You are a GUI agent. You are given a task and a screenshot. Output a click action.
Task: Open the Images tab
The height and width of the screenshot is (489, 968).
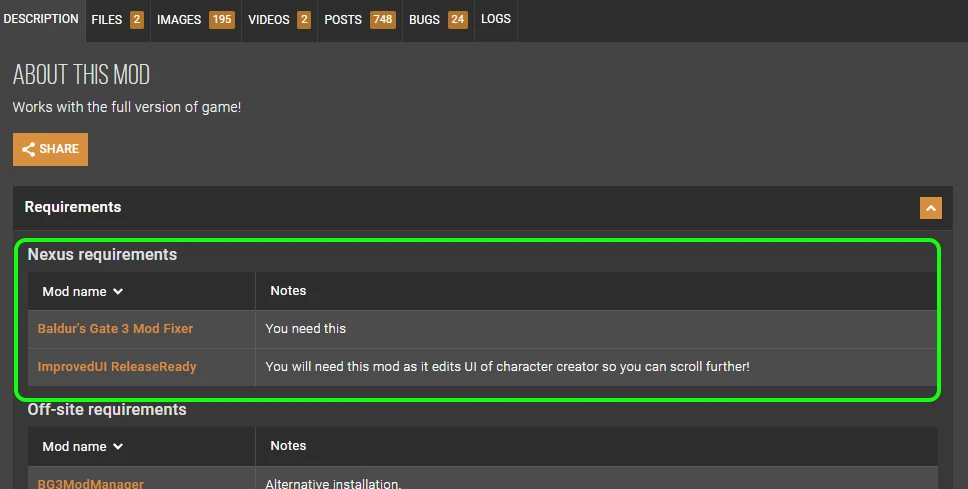coord(195,20)
